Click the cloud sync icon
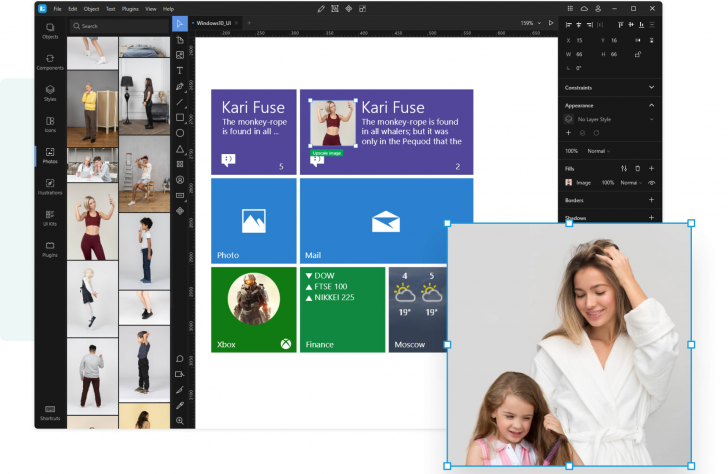 point(584,8)
